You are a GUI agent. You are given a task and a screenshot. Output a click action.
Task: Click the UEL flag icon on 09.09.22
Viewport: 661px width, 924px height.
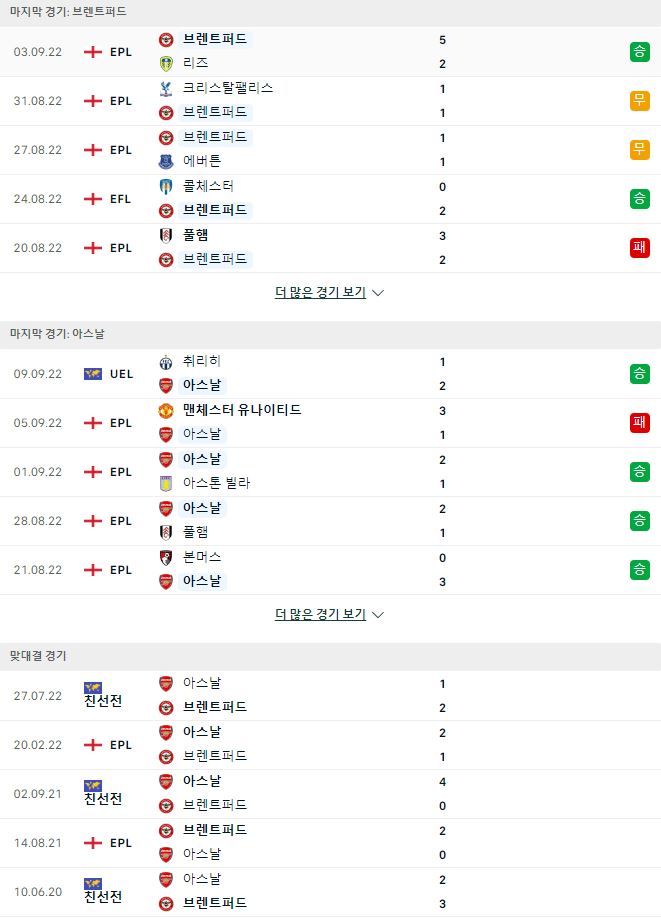(93, 374)
